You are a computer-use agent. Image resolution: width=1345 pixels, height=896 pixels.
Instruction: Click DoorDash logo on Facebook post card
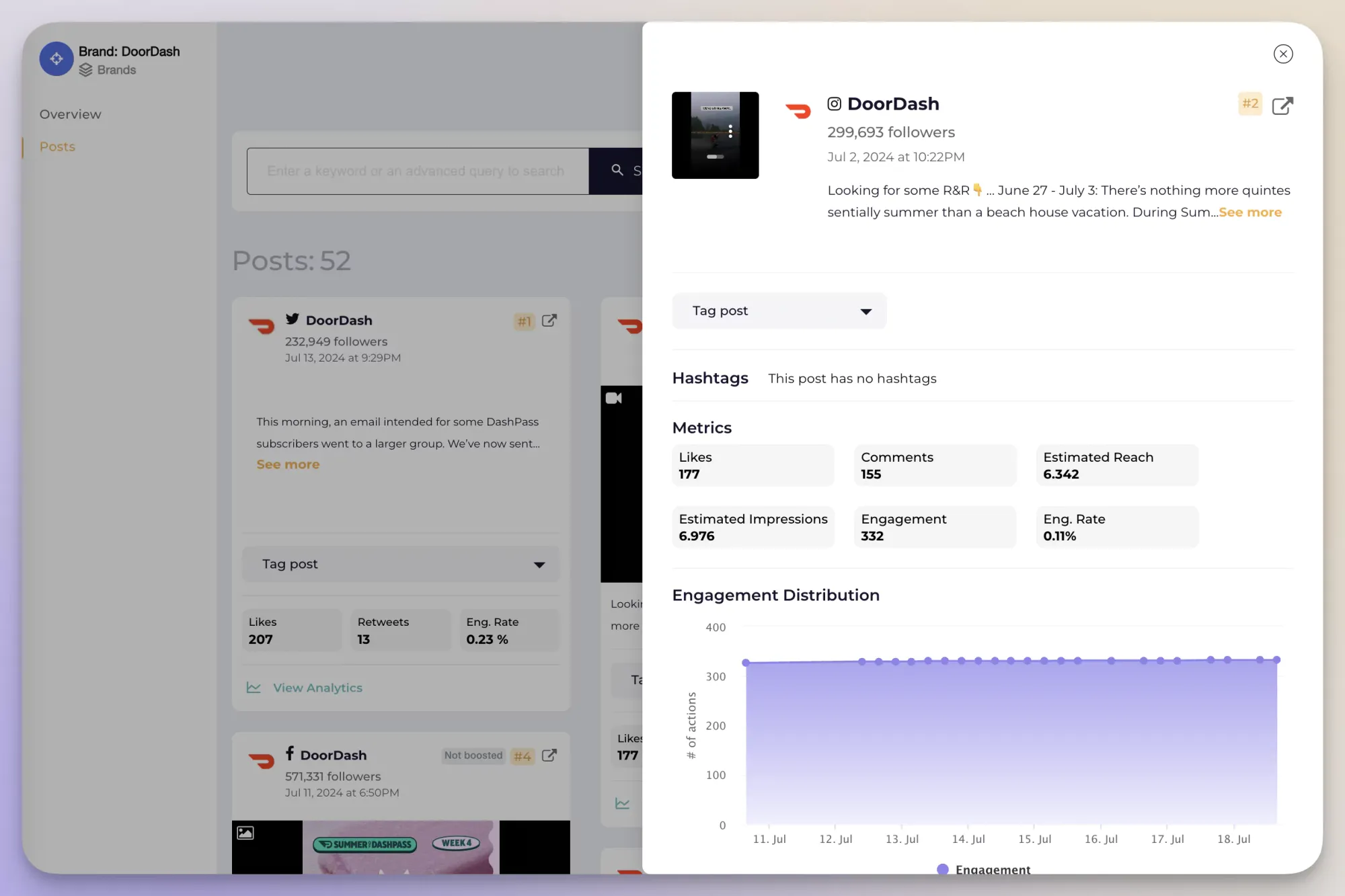tap(262, 761)
